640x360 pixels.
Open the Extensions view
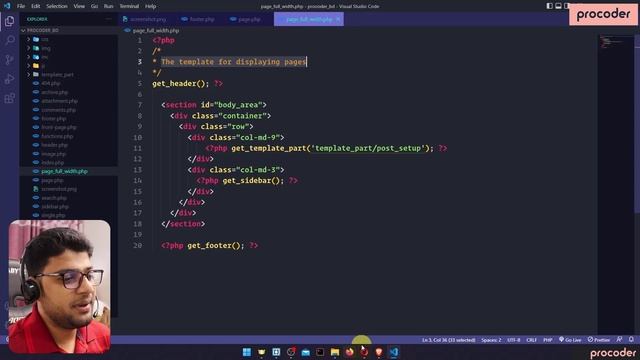(x=9, y=98)
